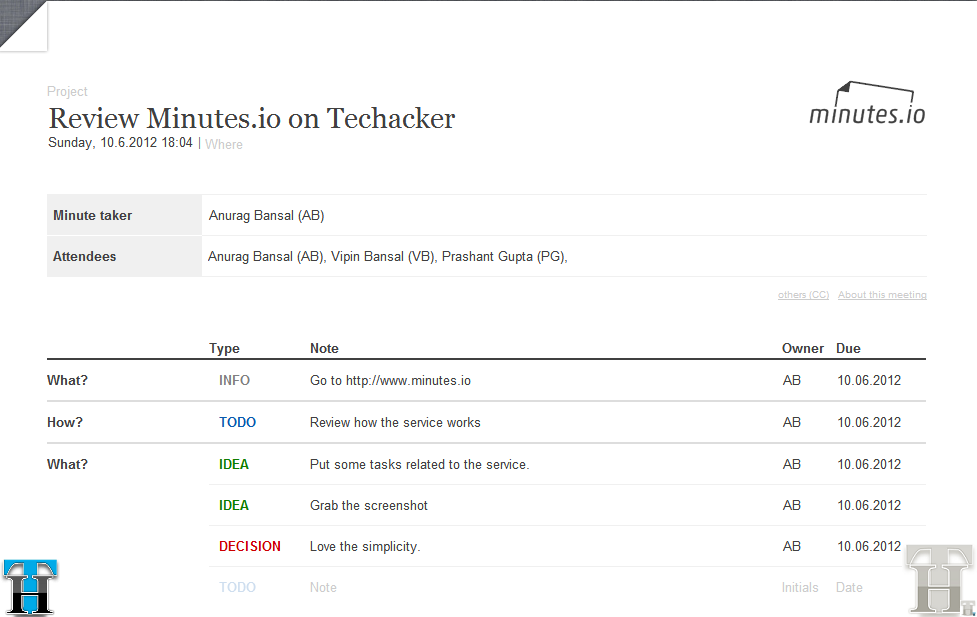Change the TODO type on Review row
The width and height of the screenshot is (977, 617).
[237, 423]
